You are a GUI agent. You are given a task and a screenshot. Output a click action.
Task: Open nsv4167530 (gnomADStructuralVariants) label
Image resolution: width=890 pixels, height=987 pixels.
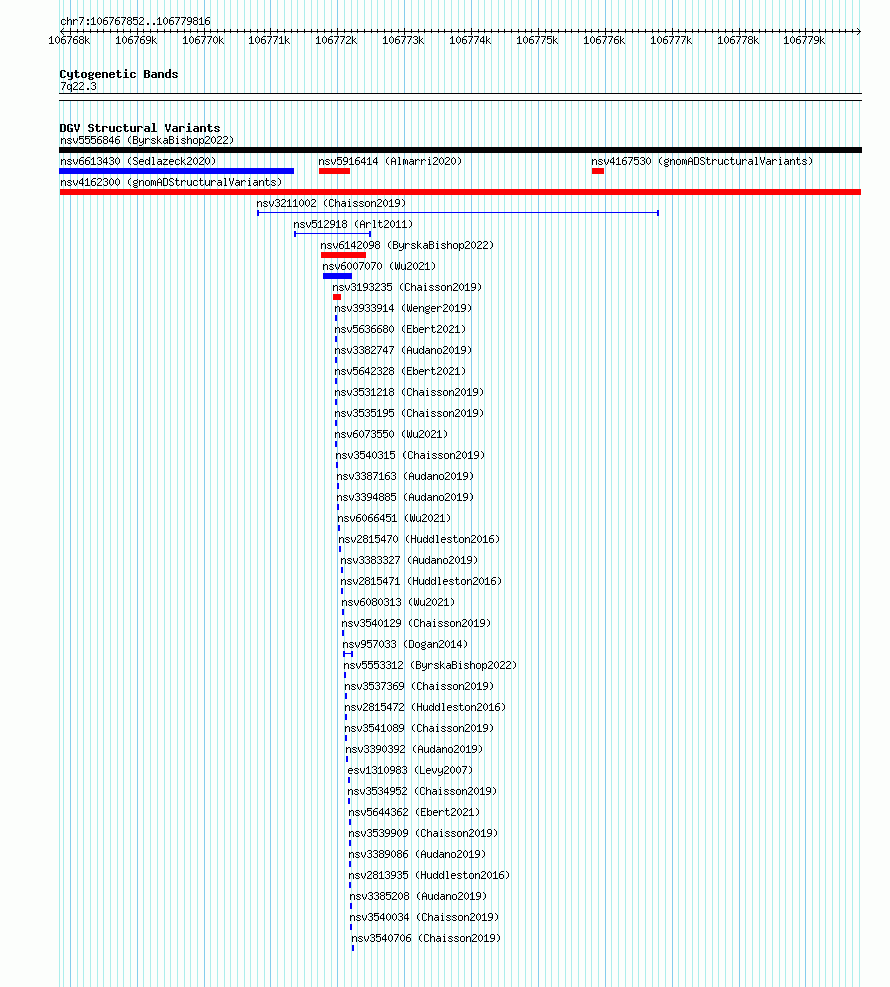(702, 161)
